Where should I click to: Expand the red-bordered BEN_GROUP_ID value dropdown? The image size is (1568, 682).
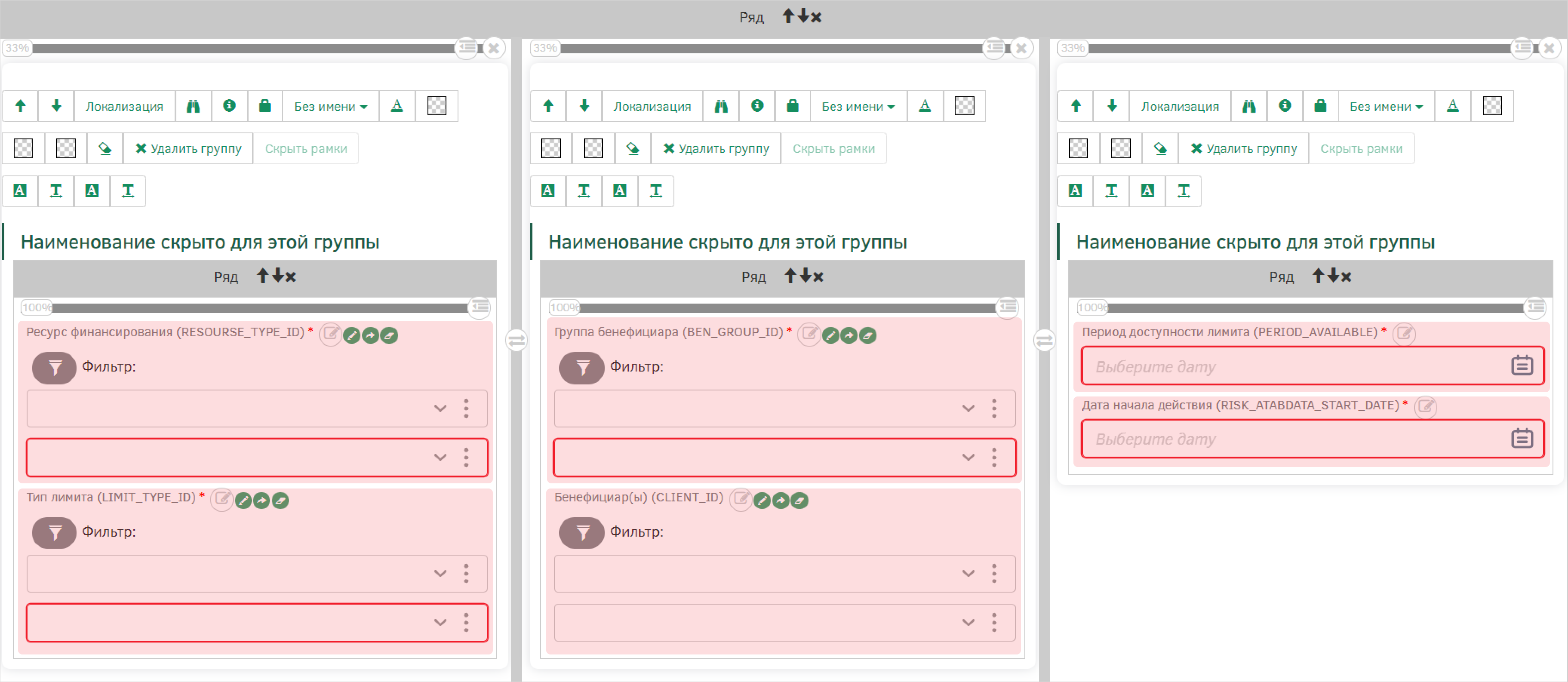point(968,458)
